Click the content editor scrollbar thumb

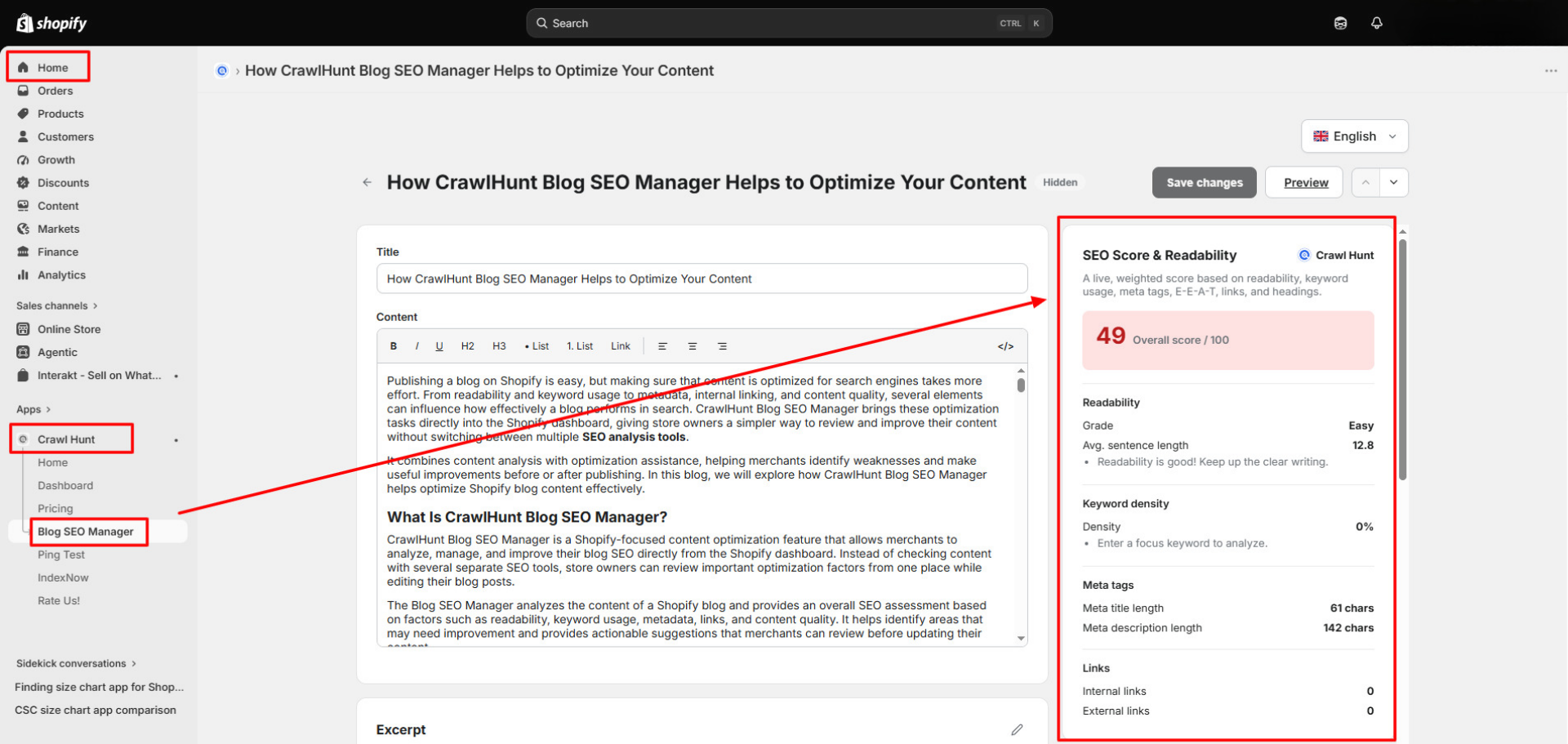pyautogui.click(x=1021, y=385)
